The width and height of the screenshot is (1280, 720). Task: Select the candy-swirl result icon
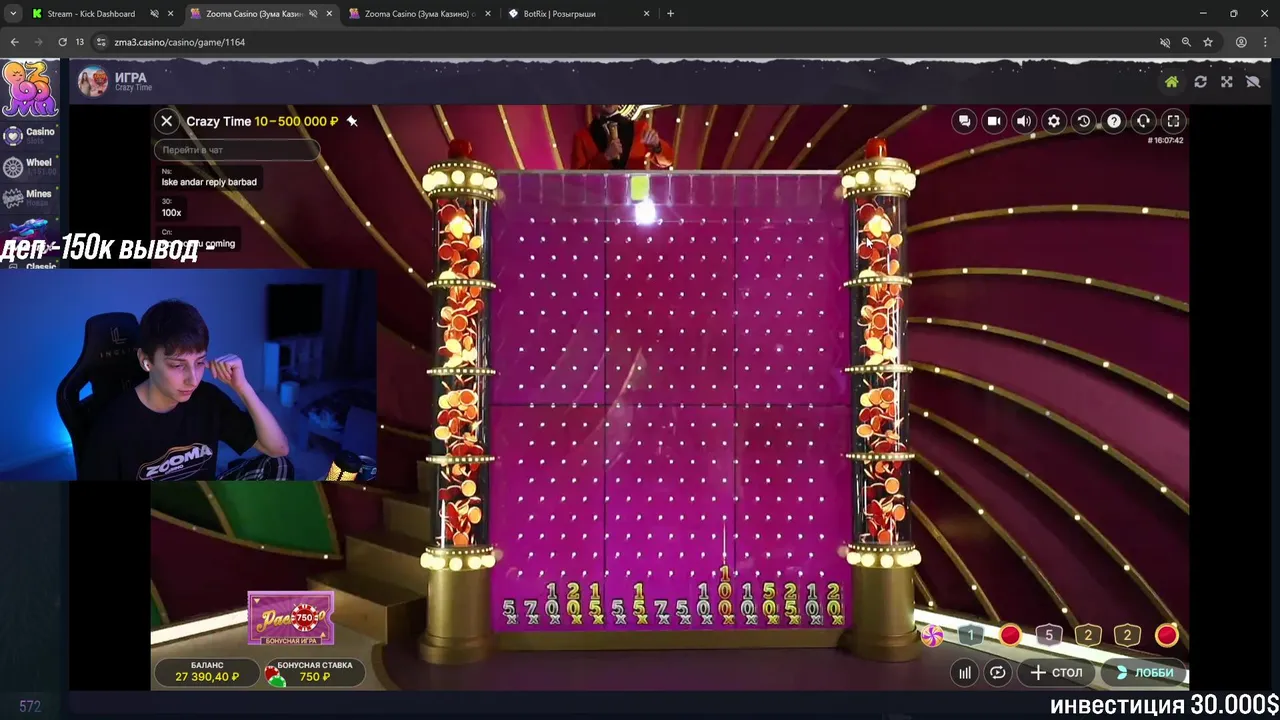pos(932,635)
